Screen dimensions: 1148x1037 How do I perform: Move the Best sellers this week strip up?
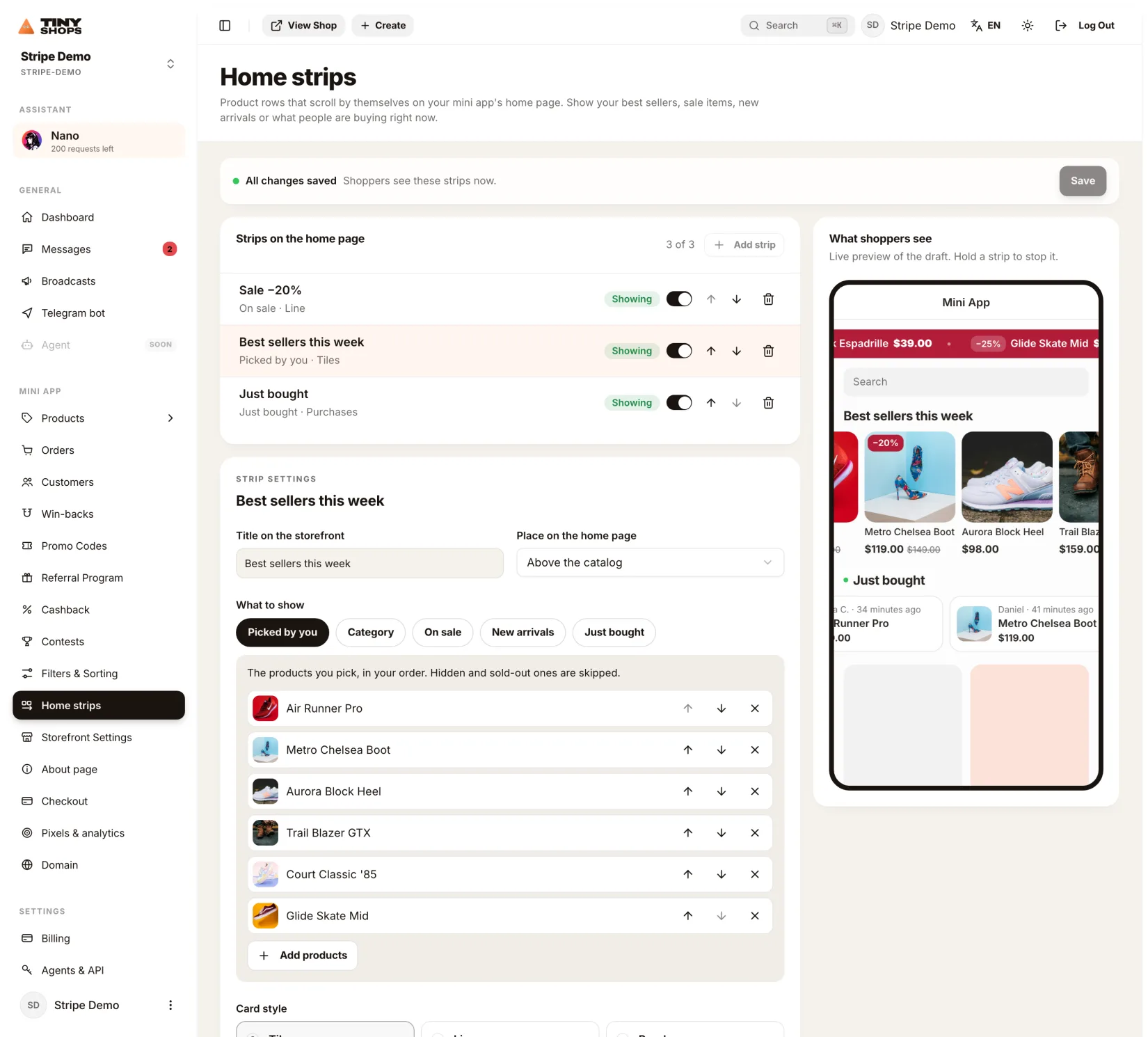coord(711,351)
